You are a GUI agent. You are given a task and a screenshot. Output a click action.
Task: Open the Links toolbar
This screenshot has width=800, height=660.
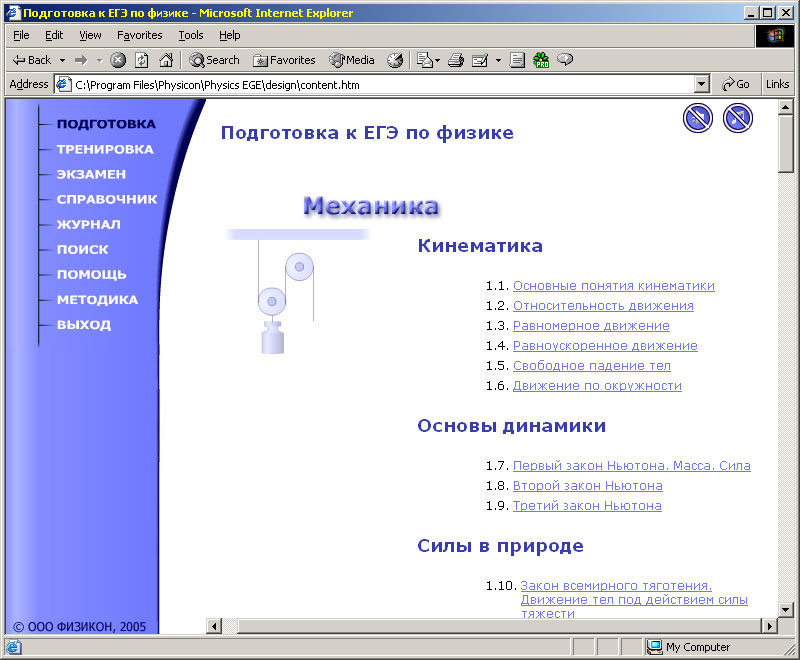[x=777, y=84]
